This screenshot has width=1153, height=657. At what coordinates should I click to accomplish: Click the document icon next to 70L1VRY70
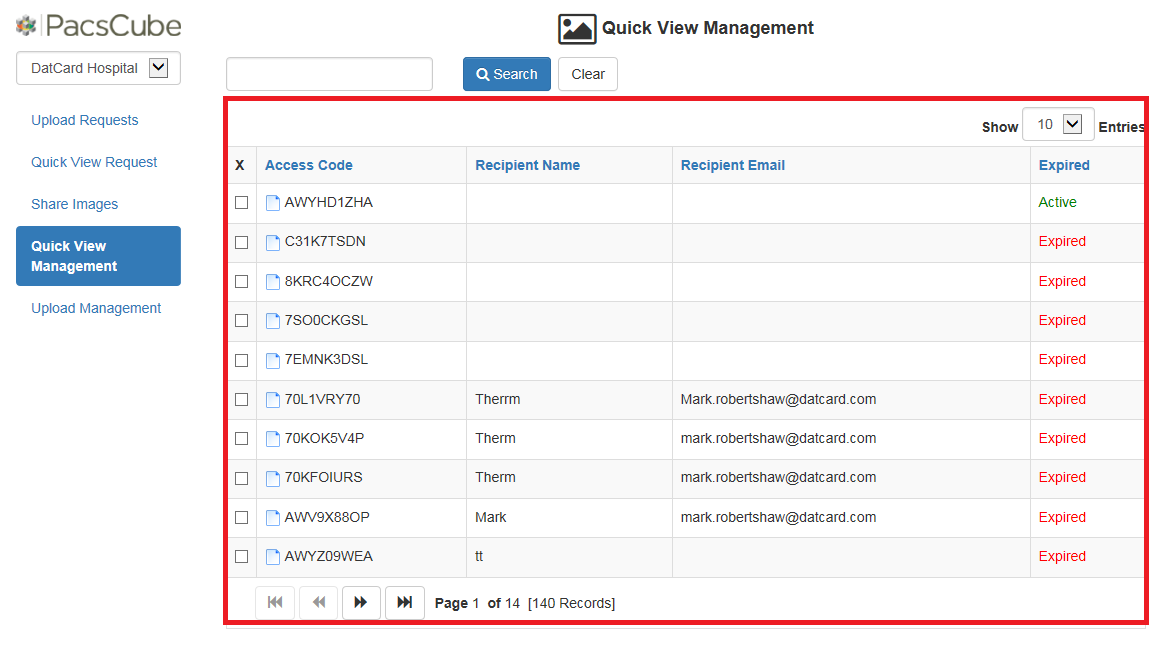(273, 399)
